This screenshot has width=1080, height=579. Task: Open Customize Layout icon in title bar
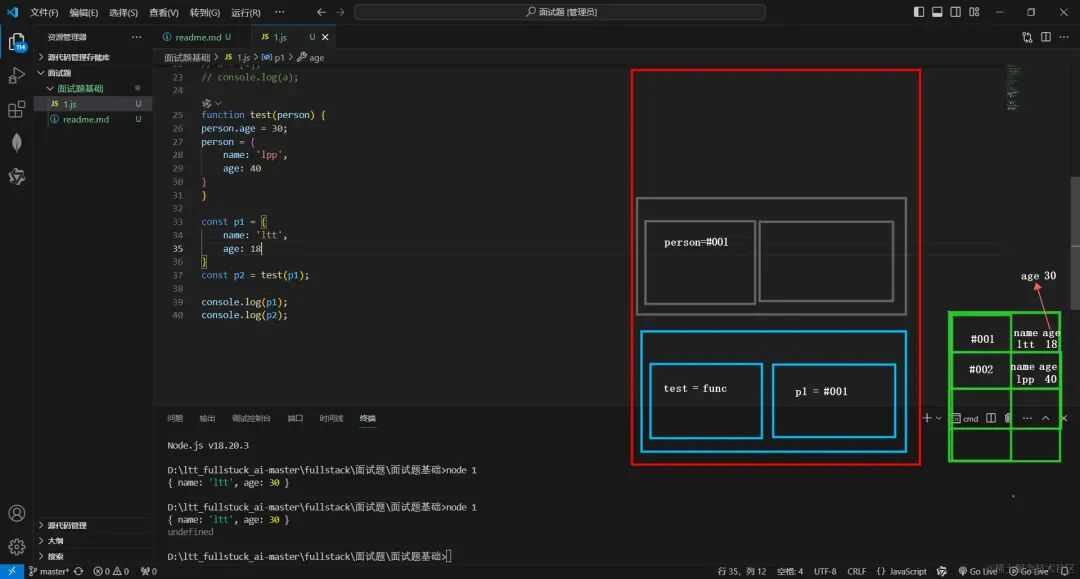(974, 12)
